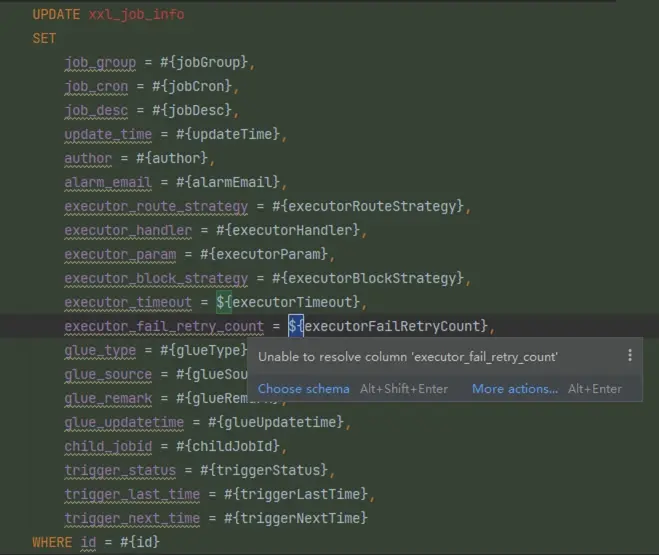
Task: Click the trigger_last_time column name
Action: tap(132, 494)
